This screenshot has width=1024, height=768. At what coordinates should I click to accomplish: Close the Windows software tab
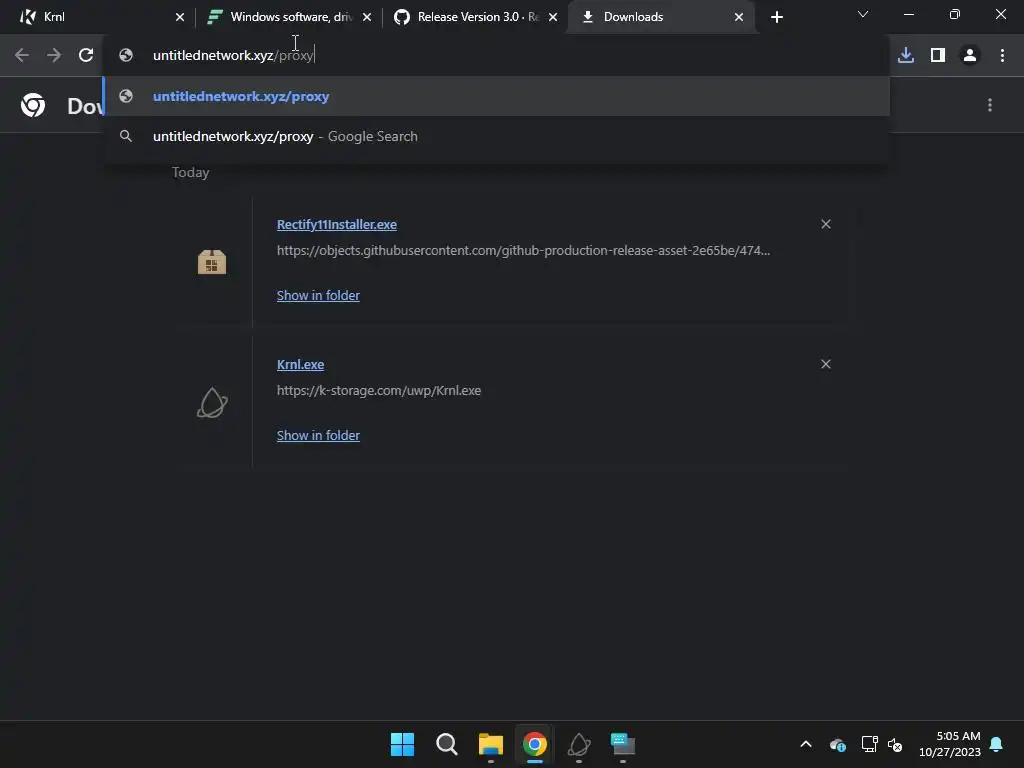(367, 17)
